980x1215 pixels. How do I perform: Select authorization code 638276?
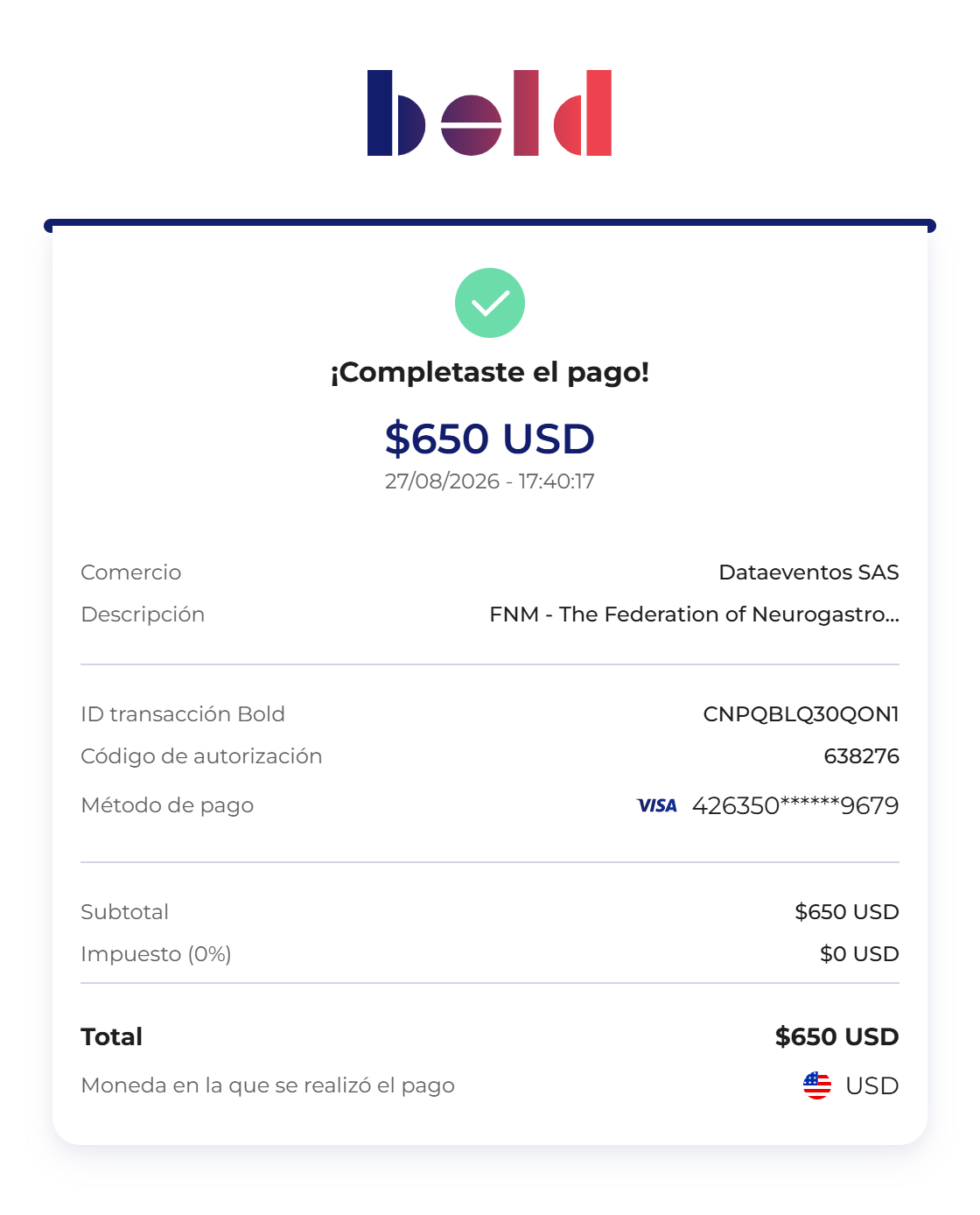(x=861, y=756)
